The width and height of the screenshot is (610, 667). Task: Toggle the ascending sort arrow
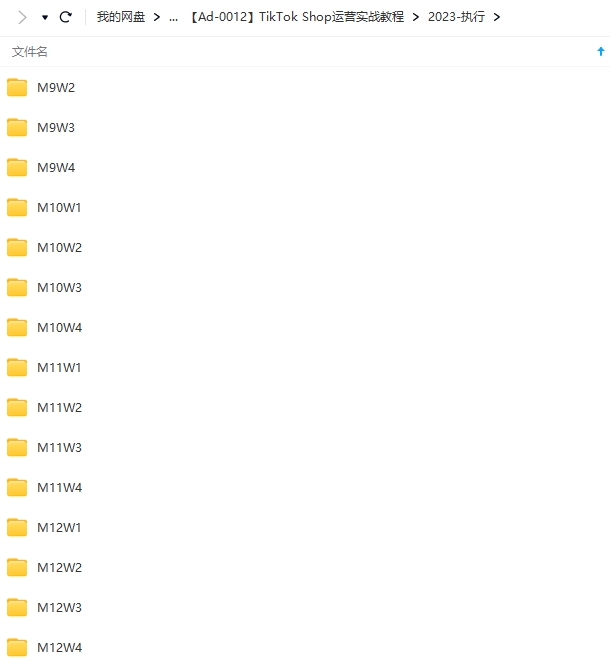click(x=600, y=51)
